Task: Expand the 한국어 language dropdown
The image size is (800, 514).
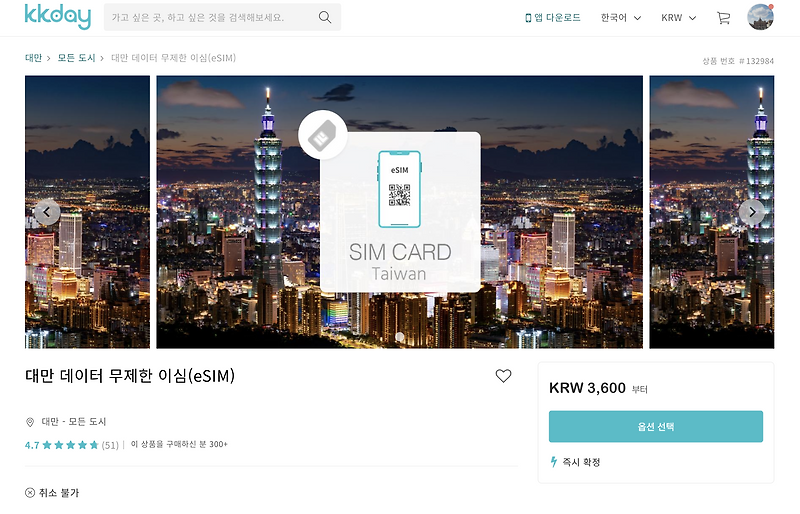Action: point(620,18)
